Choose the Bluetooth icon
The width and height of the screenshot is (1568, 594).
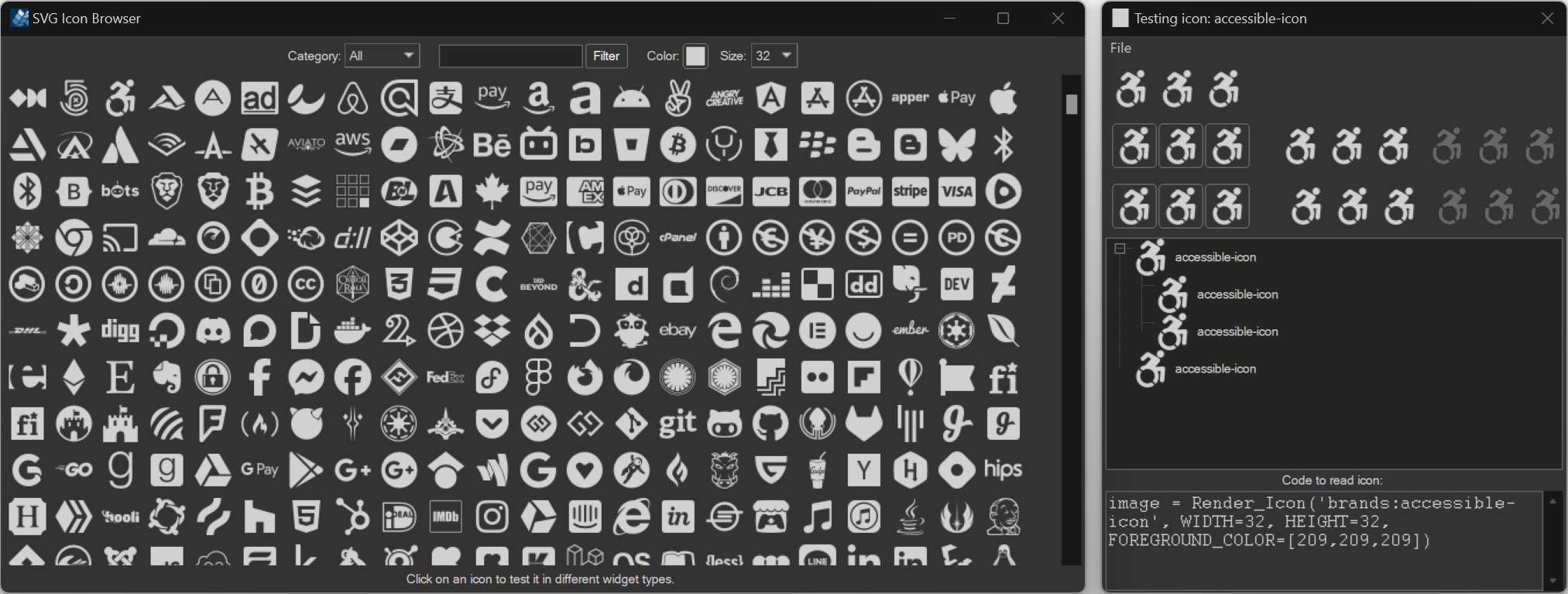pos(1003,145)
